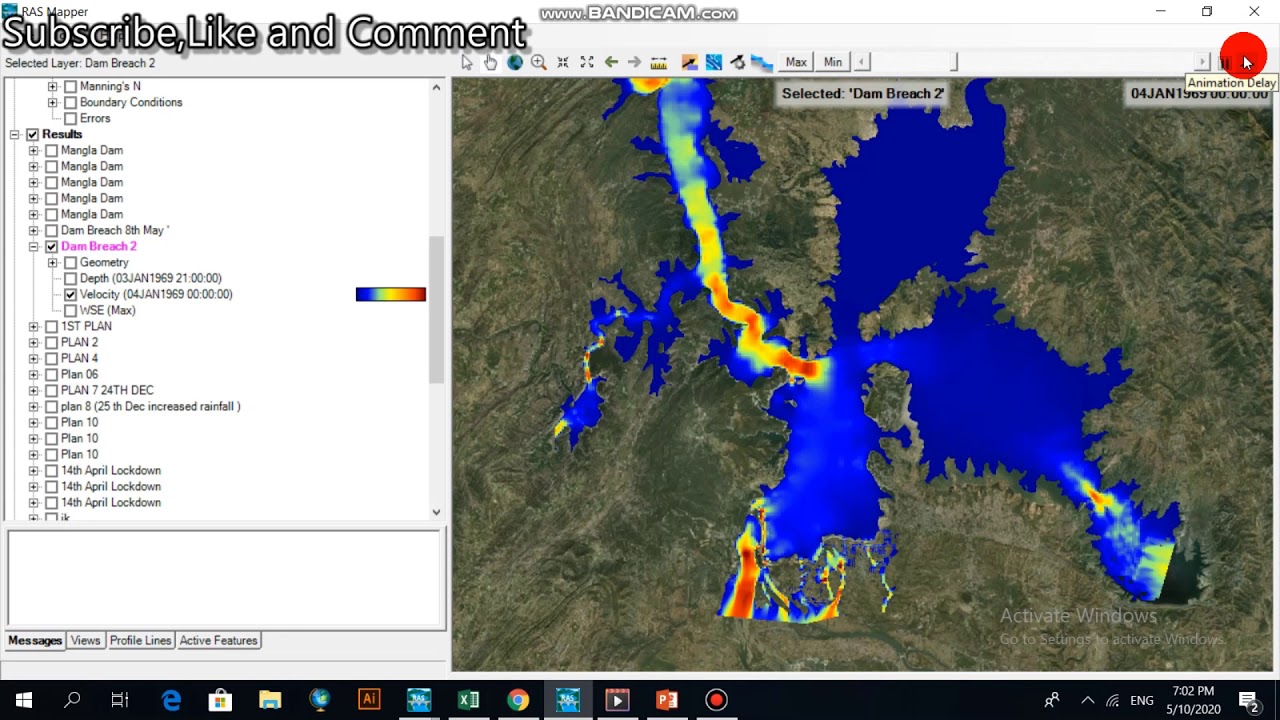Viewport: 1280px width, 720px height.
Task: Step animation forward with right arrow
Action: click(1203, 62)
